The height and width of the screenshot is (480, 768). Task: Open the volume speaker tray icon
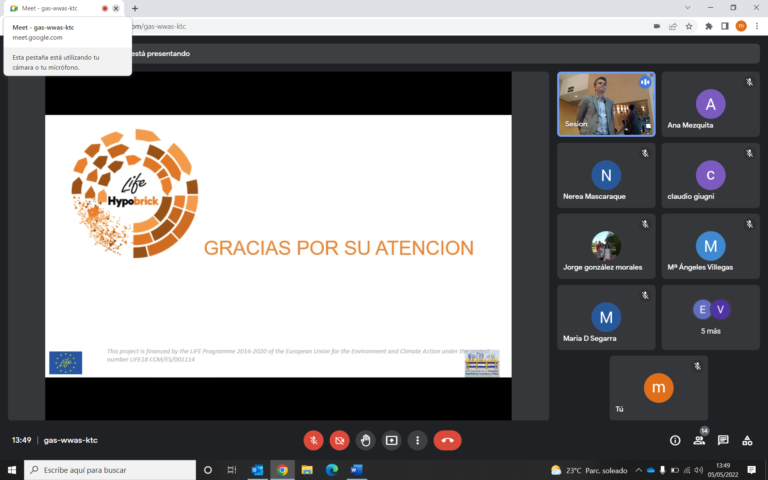699,470
